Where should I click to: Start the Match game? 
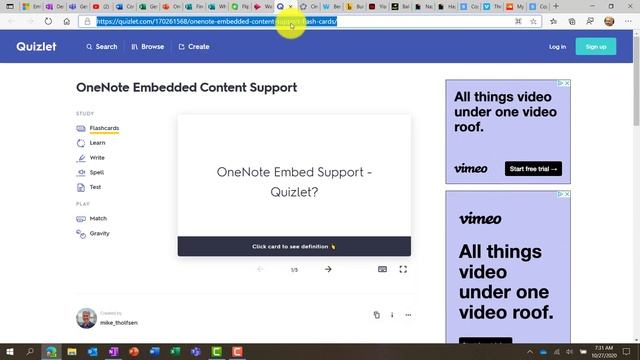point(98,218)
